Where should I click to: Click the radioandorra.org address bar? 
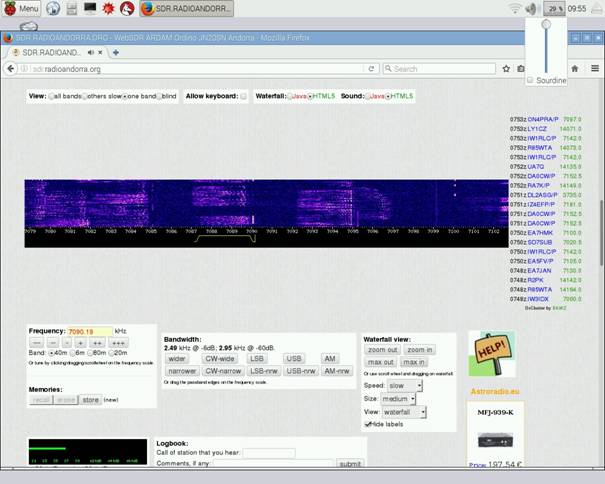click(x=191, y=69)
